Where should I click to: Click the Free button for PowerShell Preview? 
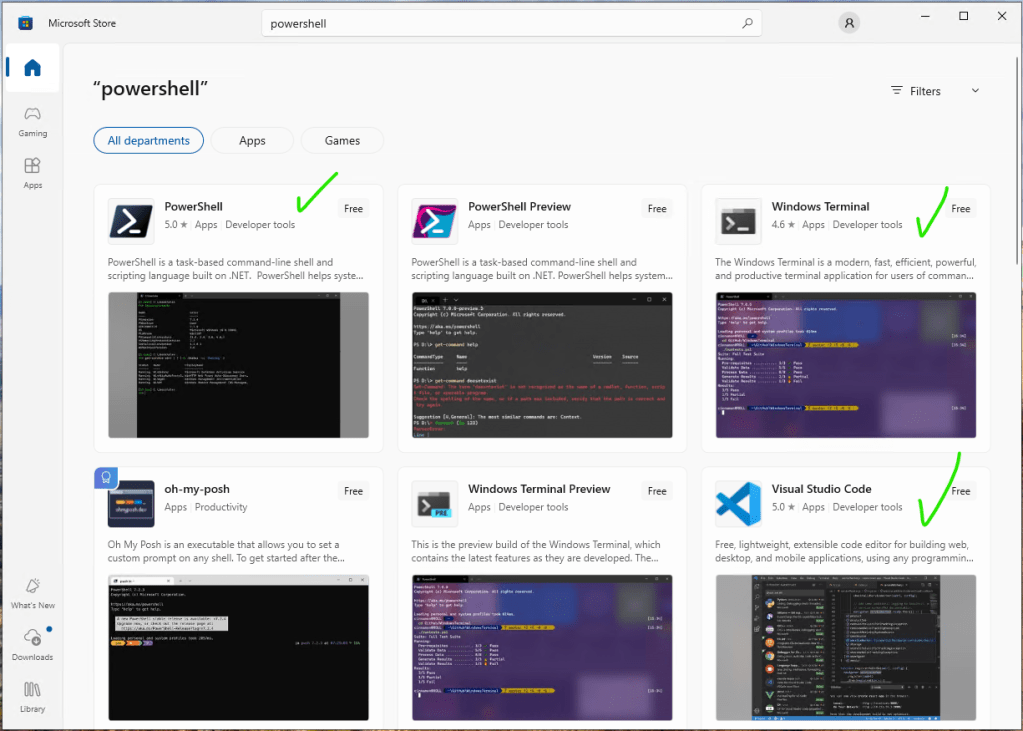point(656,209)
